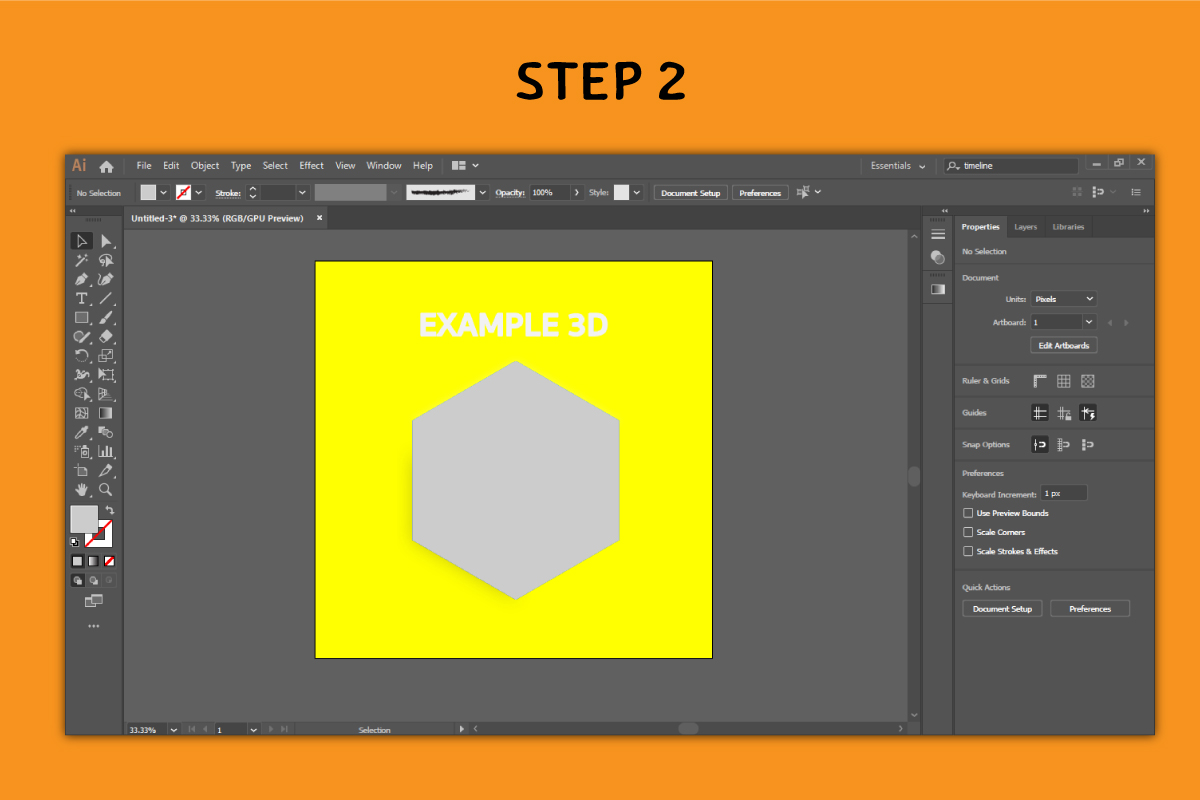1200x800 pixels.
Task: Select the Gradient tool in toolbox
Action: tap(106, 413)
